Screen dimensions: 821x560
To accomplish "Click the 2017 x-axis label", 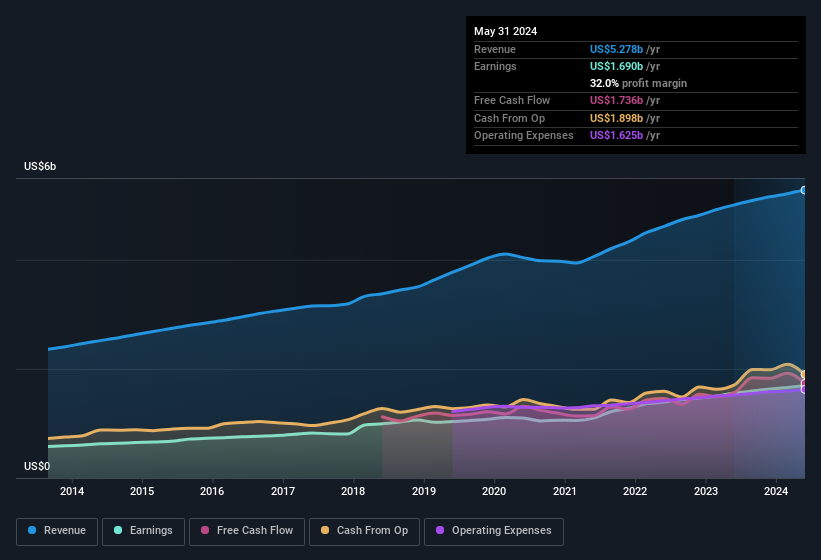I will 283,491.
